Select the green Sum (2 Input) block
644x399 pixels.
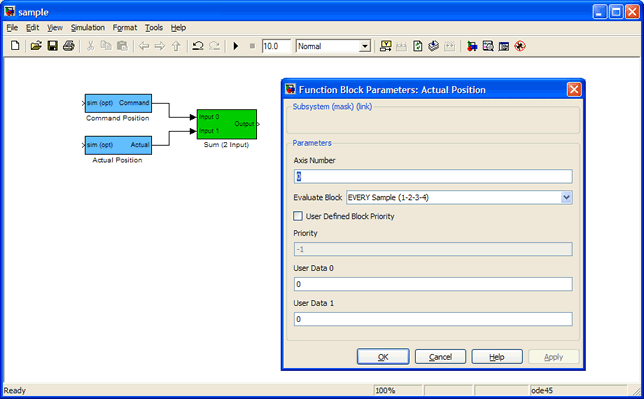tap(227, 124)
